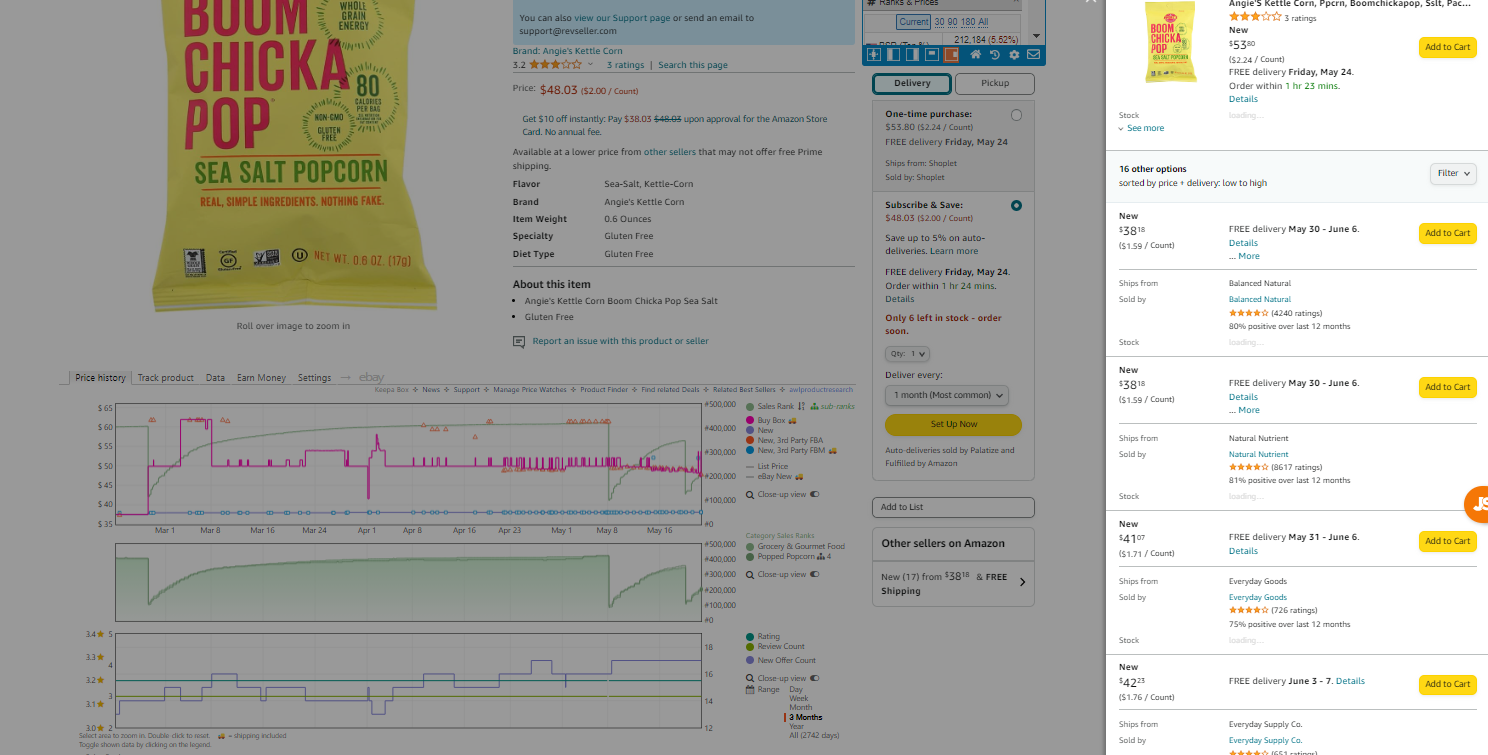Open the history clock icon in RevSeller bar

[x=995, y=54]
